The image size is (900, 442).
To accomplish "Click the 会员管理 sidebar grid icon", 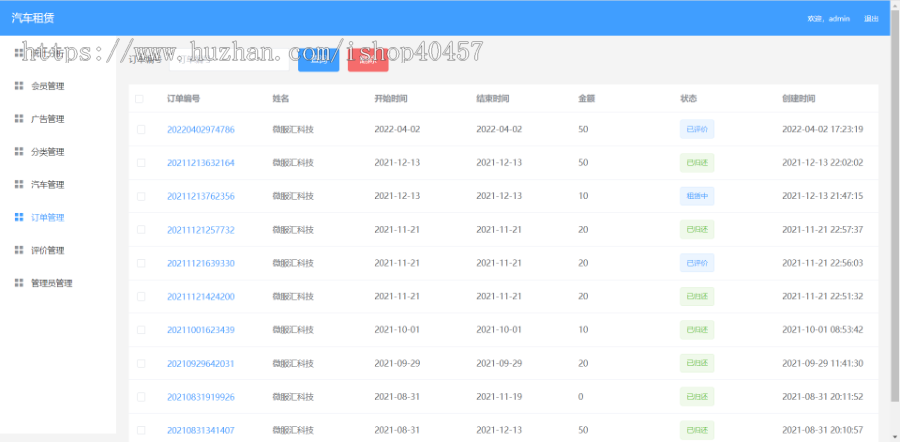I will 19,86.
